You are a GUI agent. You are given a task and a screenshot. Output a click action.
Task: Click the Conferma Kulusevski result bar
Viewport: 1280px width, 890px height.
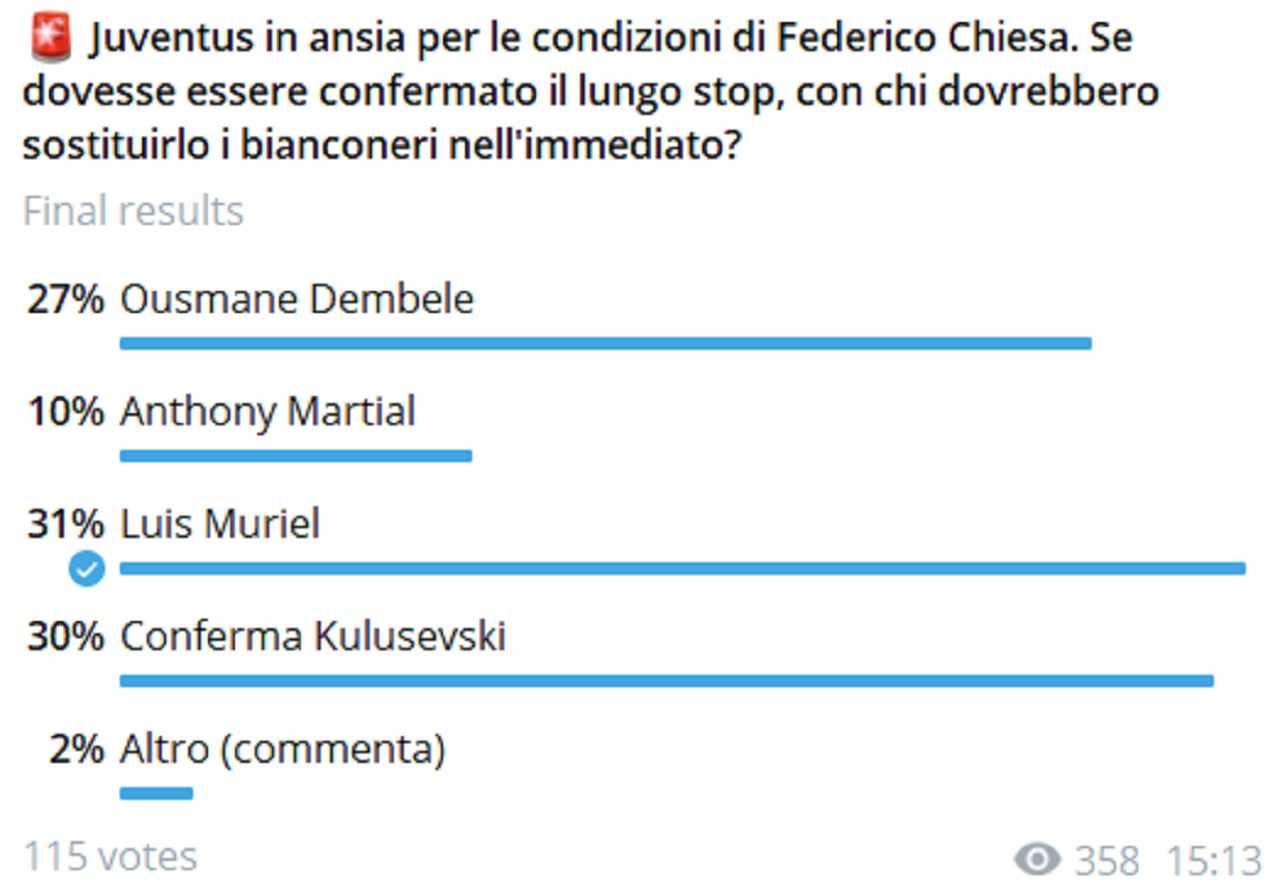click(x=666, y=681)
